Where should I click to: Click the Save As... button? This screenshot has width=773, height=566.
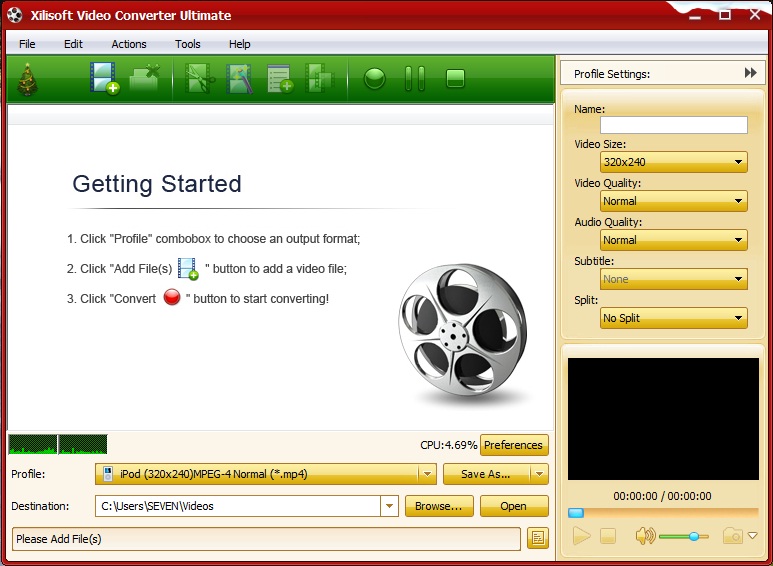[x=486, y=474]
